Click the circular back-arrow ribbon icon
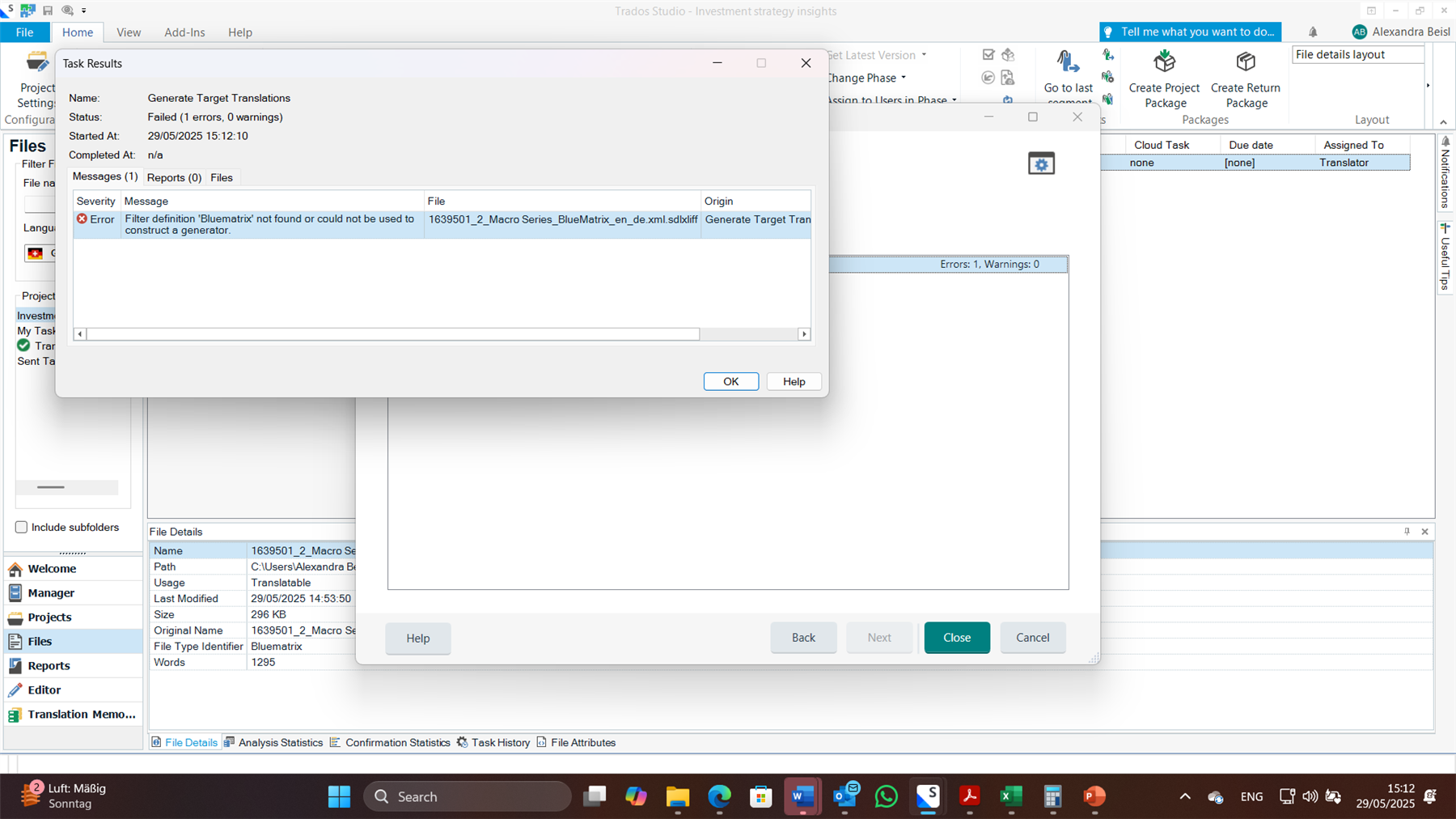The height and width of the screenshot is (819, 1456). coord(988,78)
